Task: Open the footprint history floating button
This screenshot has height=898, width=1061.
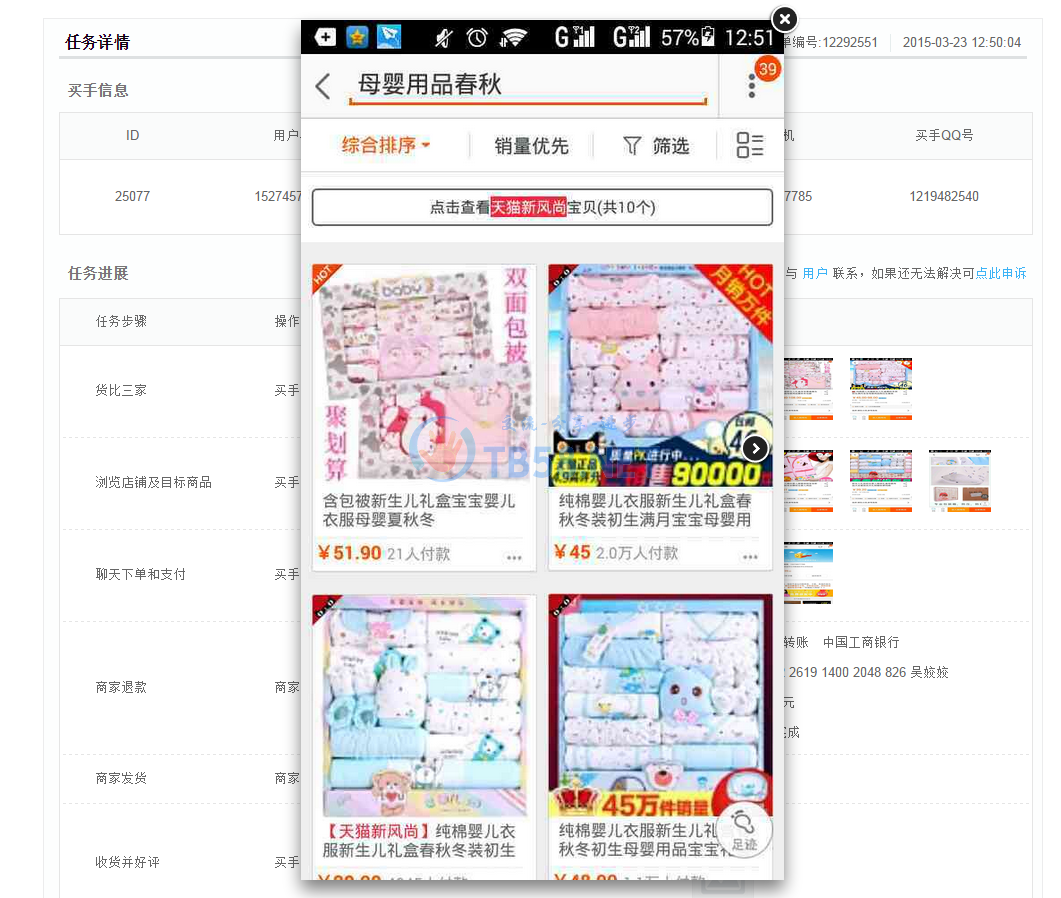Action: 744,830
